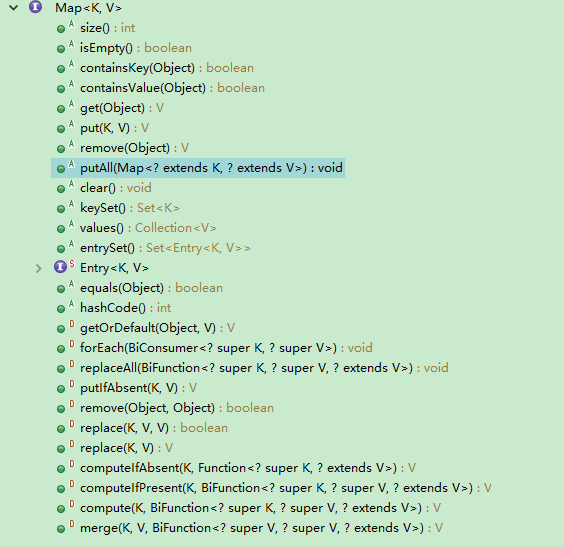
Task: Expand the Entry<K, V> nested interface
Action: [38, 268]
